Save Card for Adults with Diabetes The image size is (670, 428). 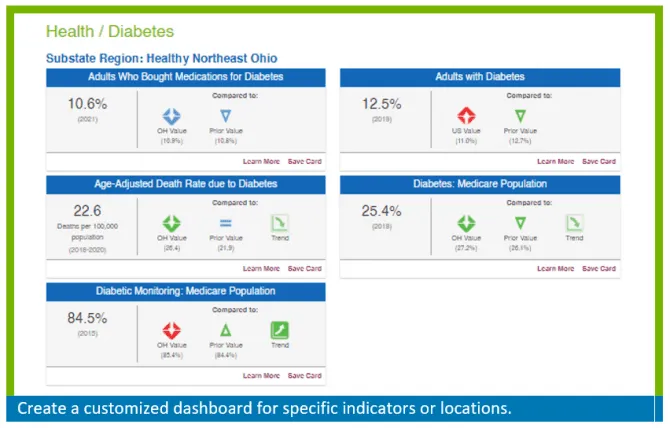coord(599,161)
